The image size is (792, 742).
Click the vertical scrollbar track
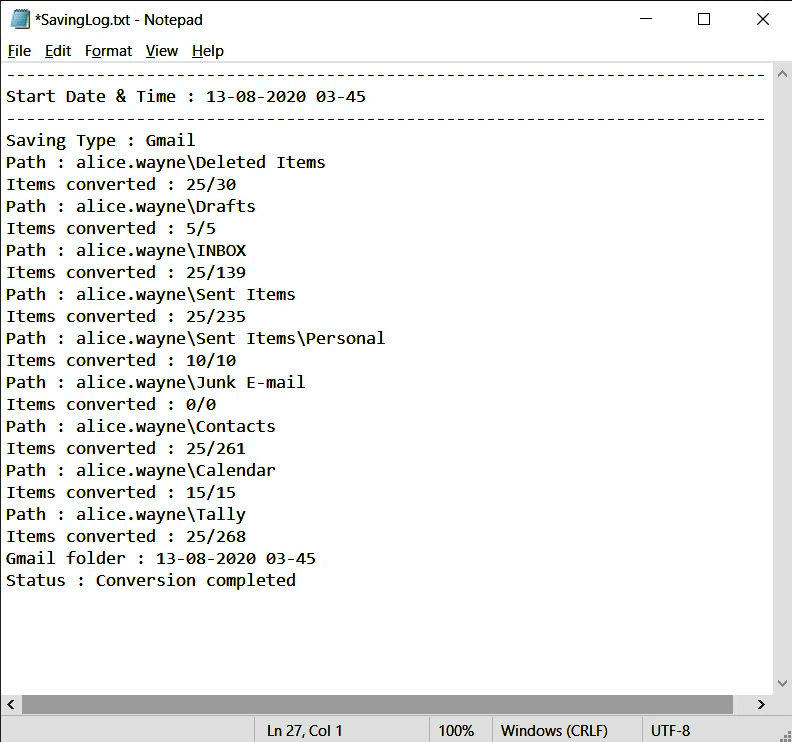point(782,380)
